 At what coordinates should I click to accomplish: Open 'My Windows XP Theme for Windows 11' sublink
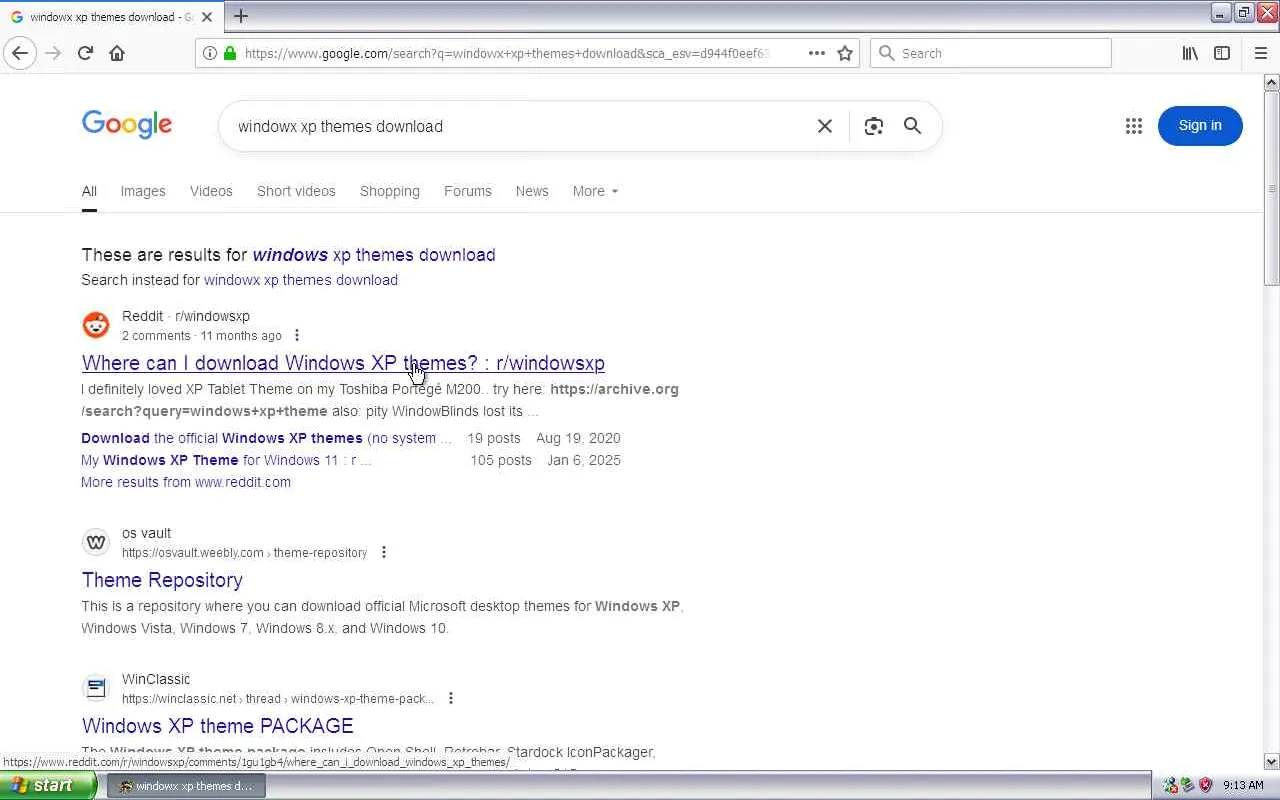coord(226,460)
